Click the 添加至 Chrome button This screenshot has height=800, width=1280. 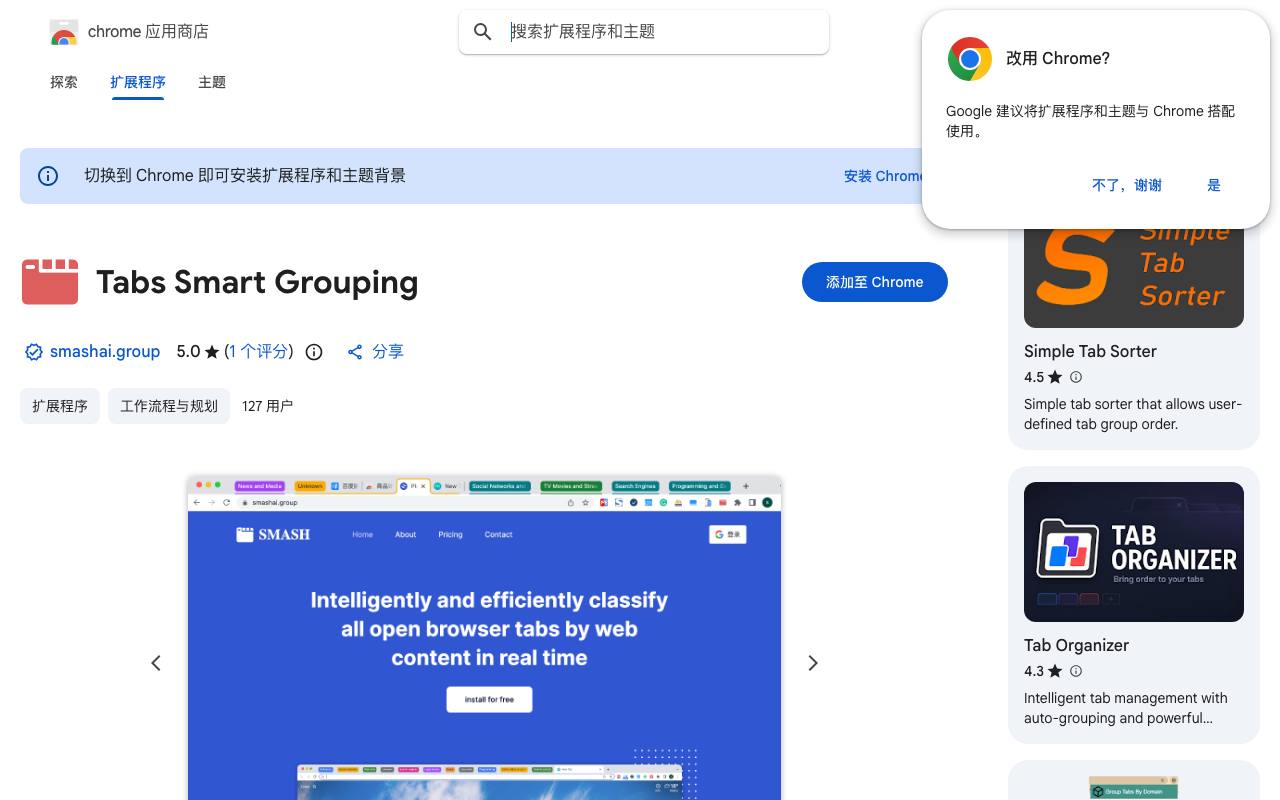(875, 282)
